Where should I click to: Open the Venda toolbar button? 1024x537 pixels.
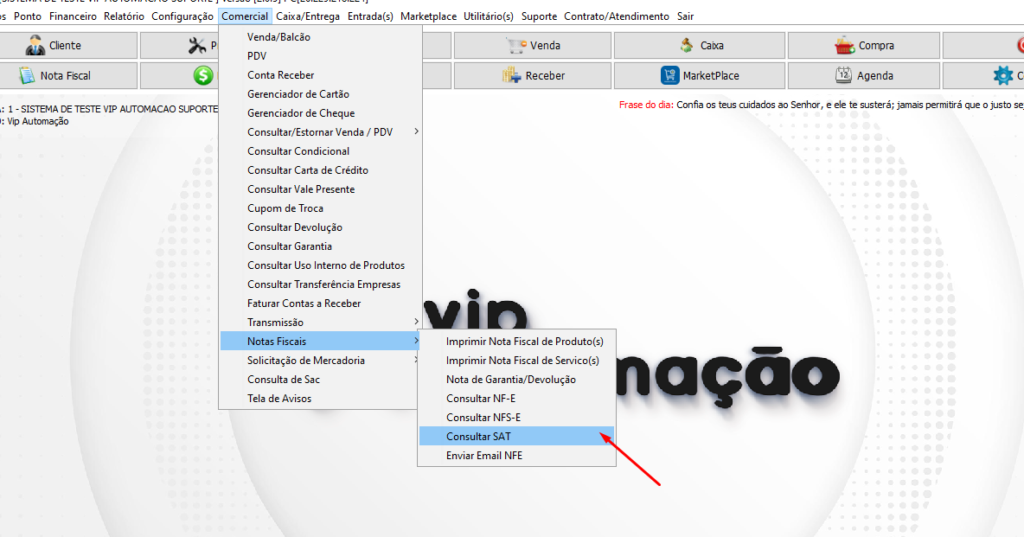click(532, 45)
